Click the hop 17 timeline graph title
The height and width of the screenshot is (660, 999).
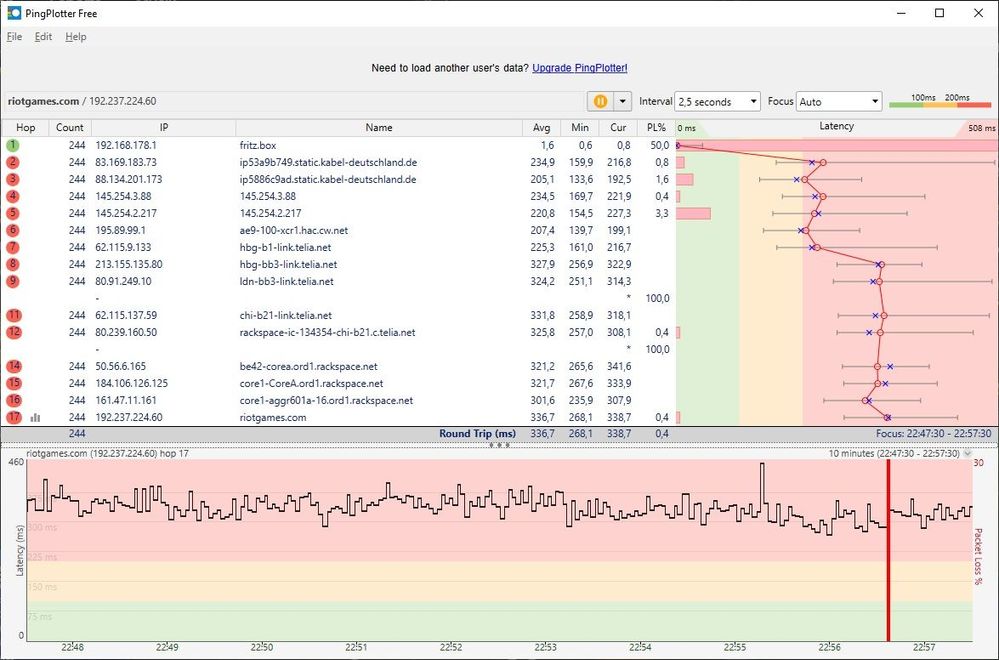pyautogui.click(x=107, y=454)
